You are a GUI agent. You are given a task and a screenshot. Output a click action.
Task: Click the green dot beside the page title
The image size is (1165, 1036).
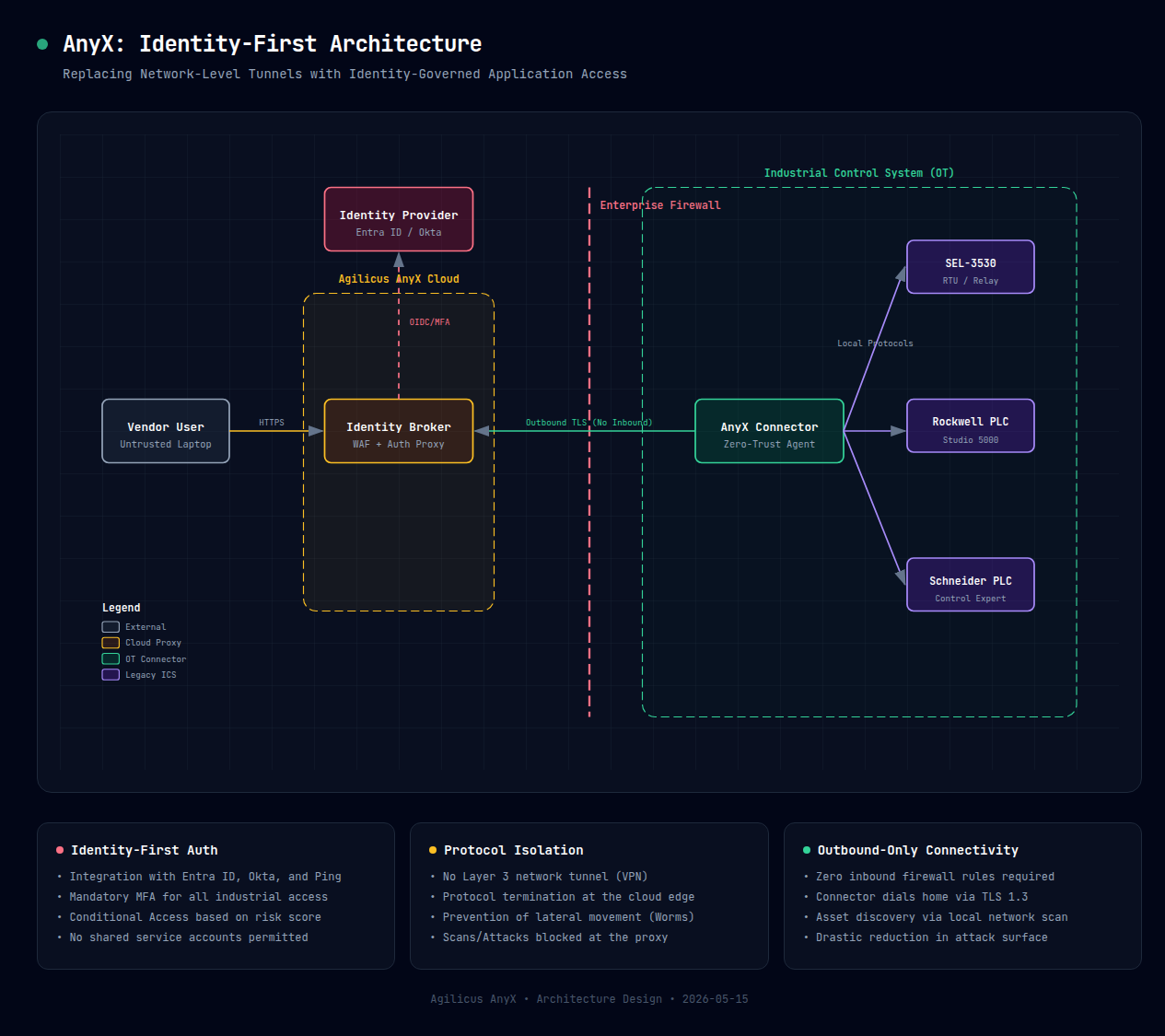[42, 44]
